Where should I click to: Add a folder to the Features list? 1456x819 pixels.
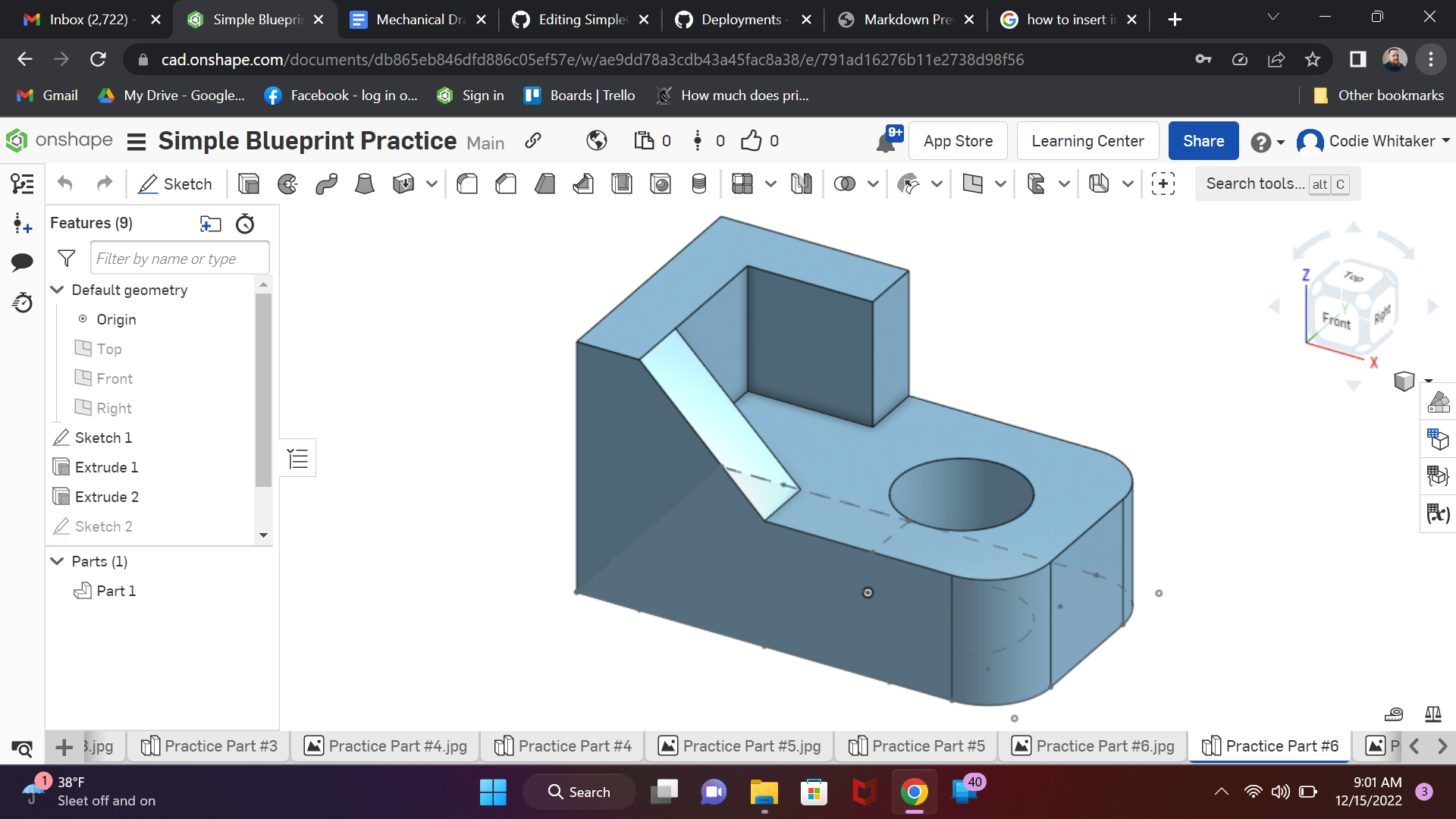210,223
